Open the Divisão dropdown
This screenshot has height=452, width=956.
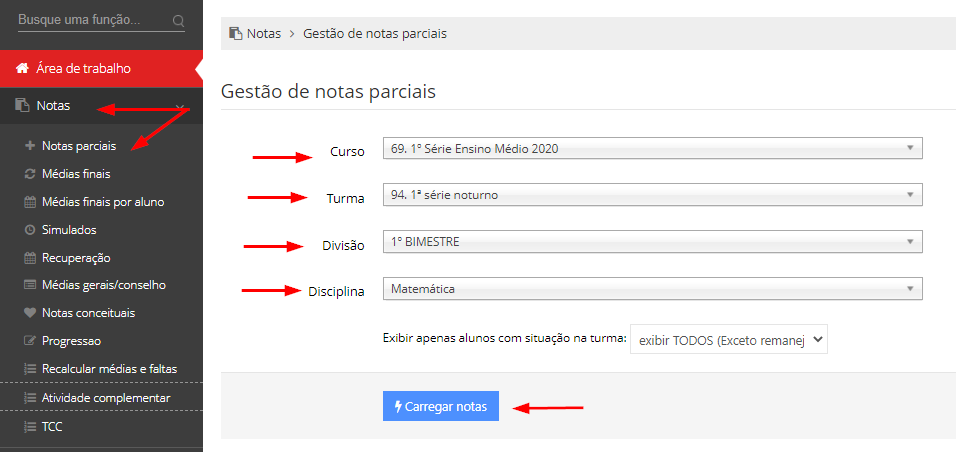[x=652, y=242]
